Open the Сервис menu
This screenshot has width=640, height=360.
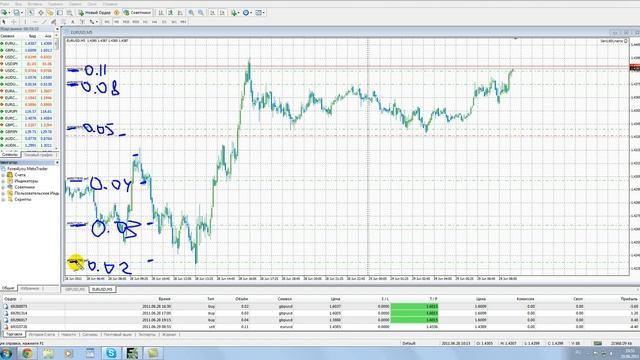(75, 4)
